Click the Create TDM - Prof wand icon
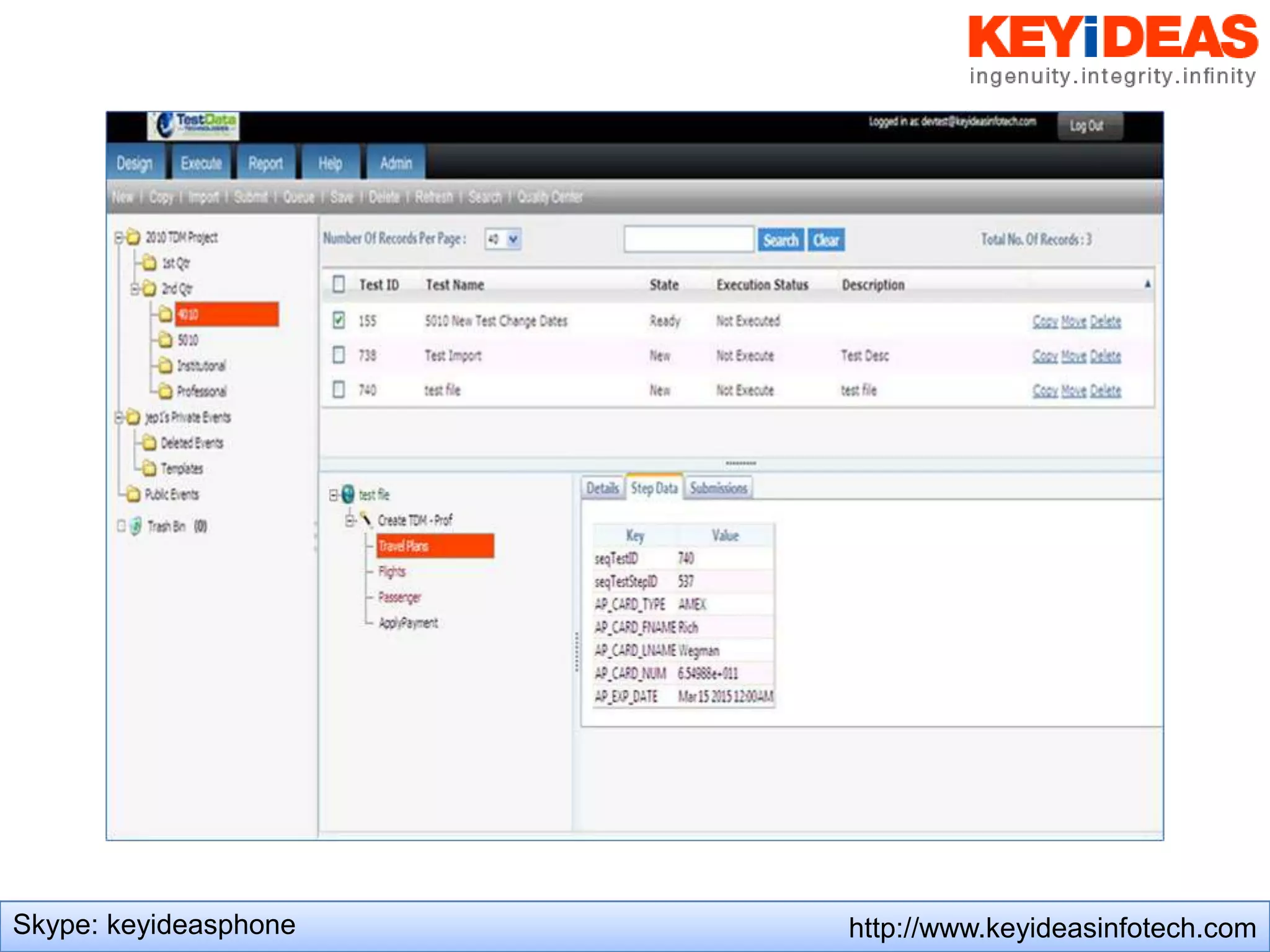The width and height of the screenshot is (1270, 952). [366, 519]
